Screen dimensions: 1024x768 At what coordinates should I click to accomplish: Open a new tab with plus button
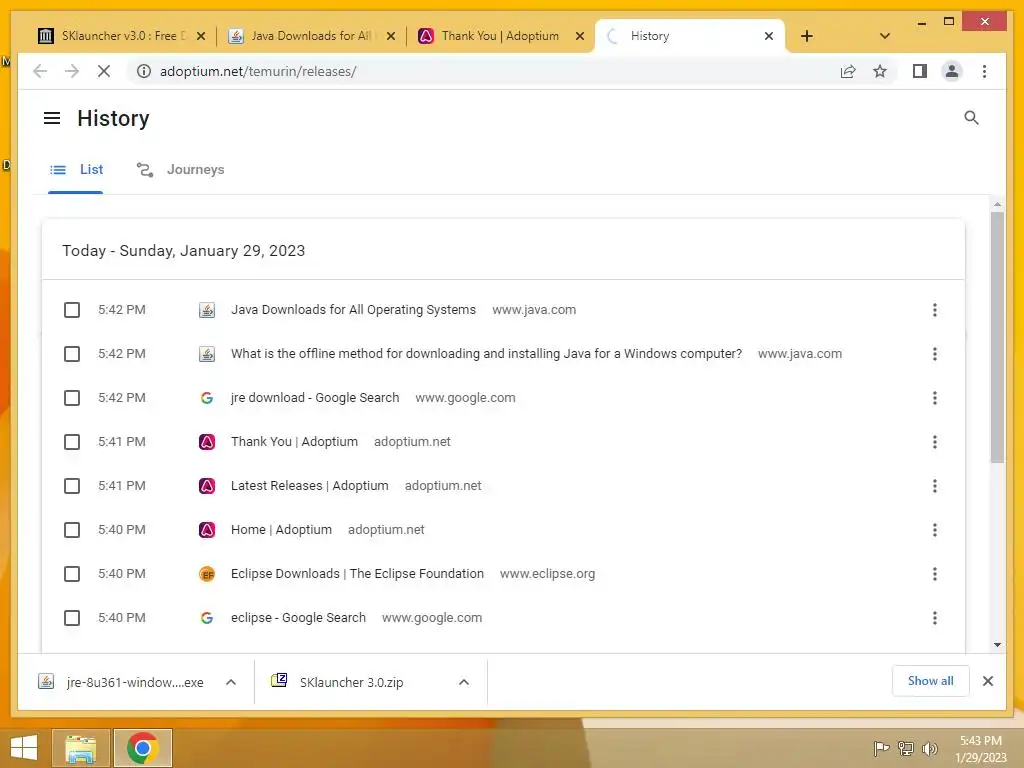pyautogui.click(x=807, y=36)
